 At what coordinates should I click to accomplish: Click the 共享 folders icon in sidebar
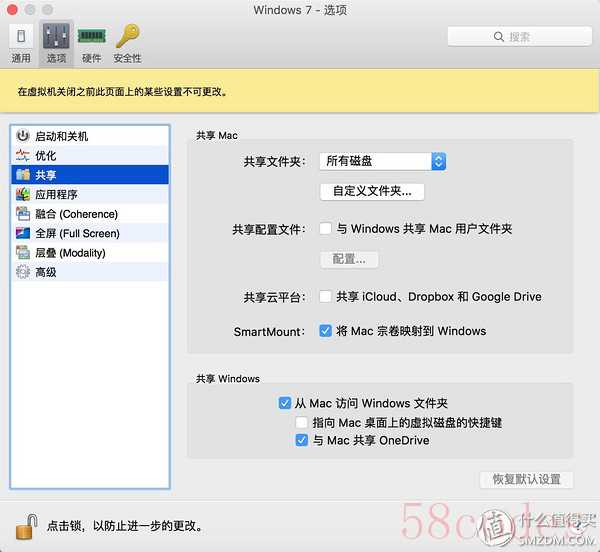(x=23, y=175)
